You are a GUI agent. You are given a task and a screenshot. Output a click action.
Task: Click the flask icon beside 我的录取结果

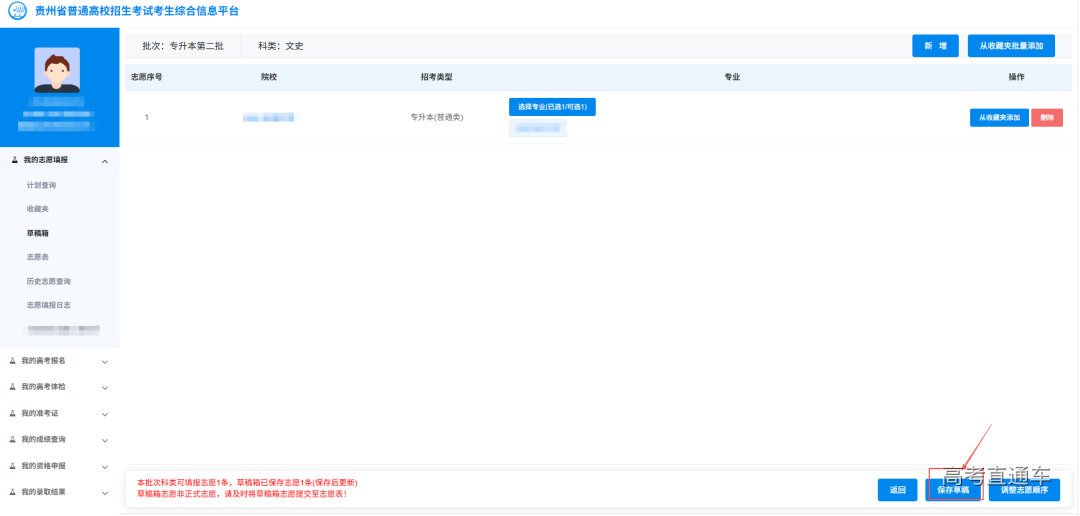click(13, 492)
